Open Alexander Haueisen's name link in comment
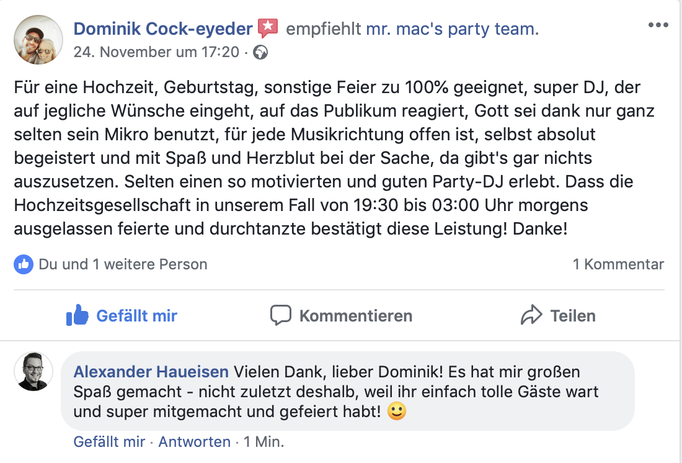682x463 pixels. click(x=151, y=371)
